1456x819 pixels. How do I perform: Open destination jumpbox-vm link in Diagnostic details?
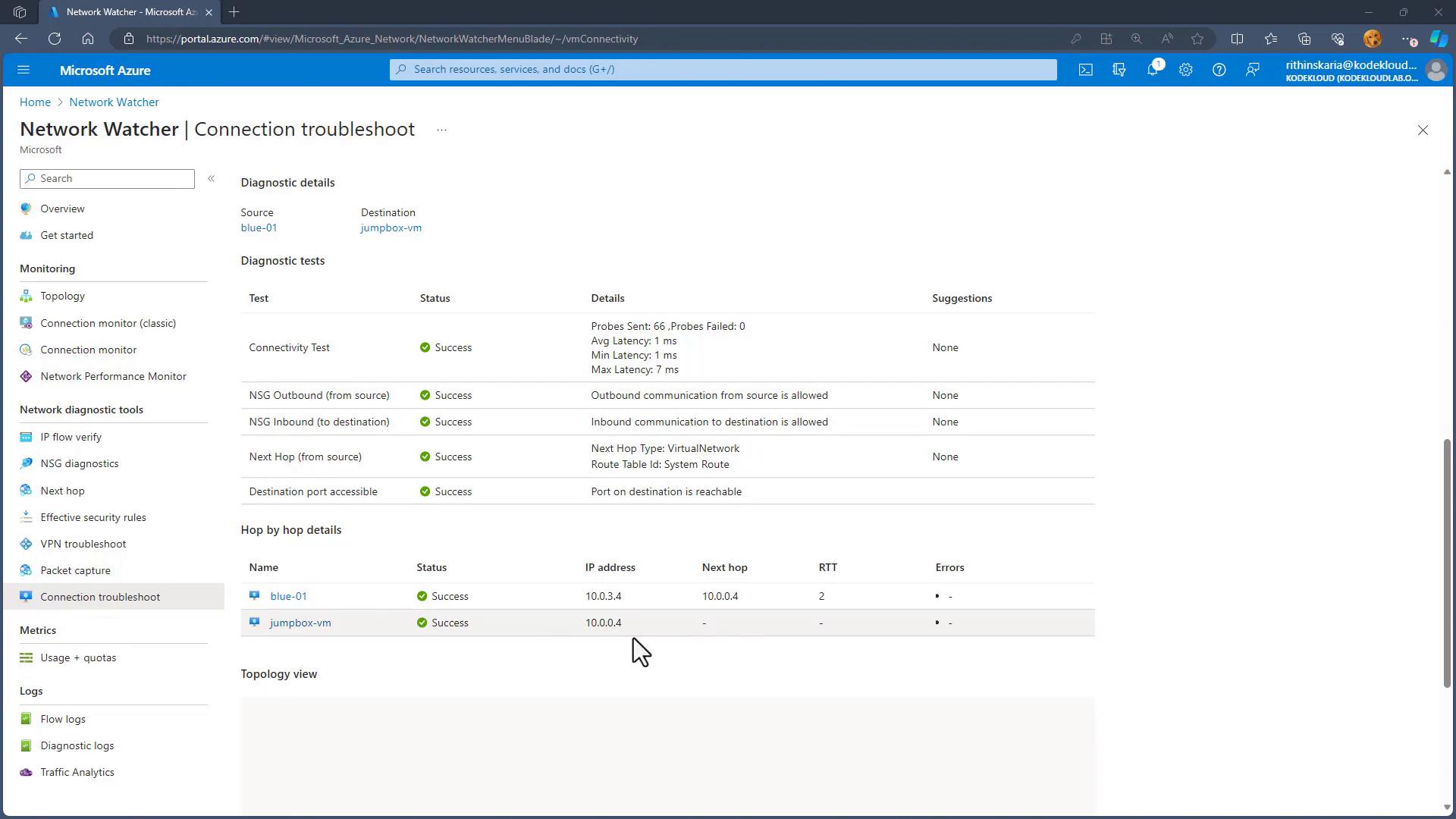point(391,227)
